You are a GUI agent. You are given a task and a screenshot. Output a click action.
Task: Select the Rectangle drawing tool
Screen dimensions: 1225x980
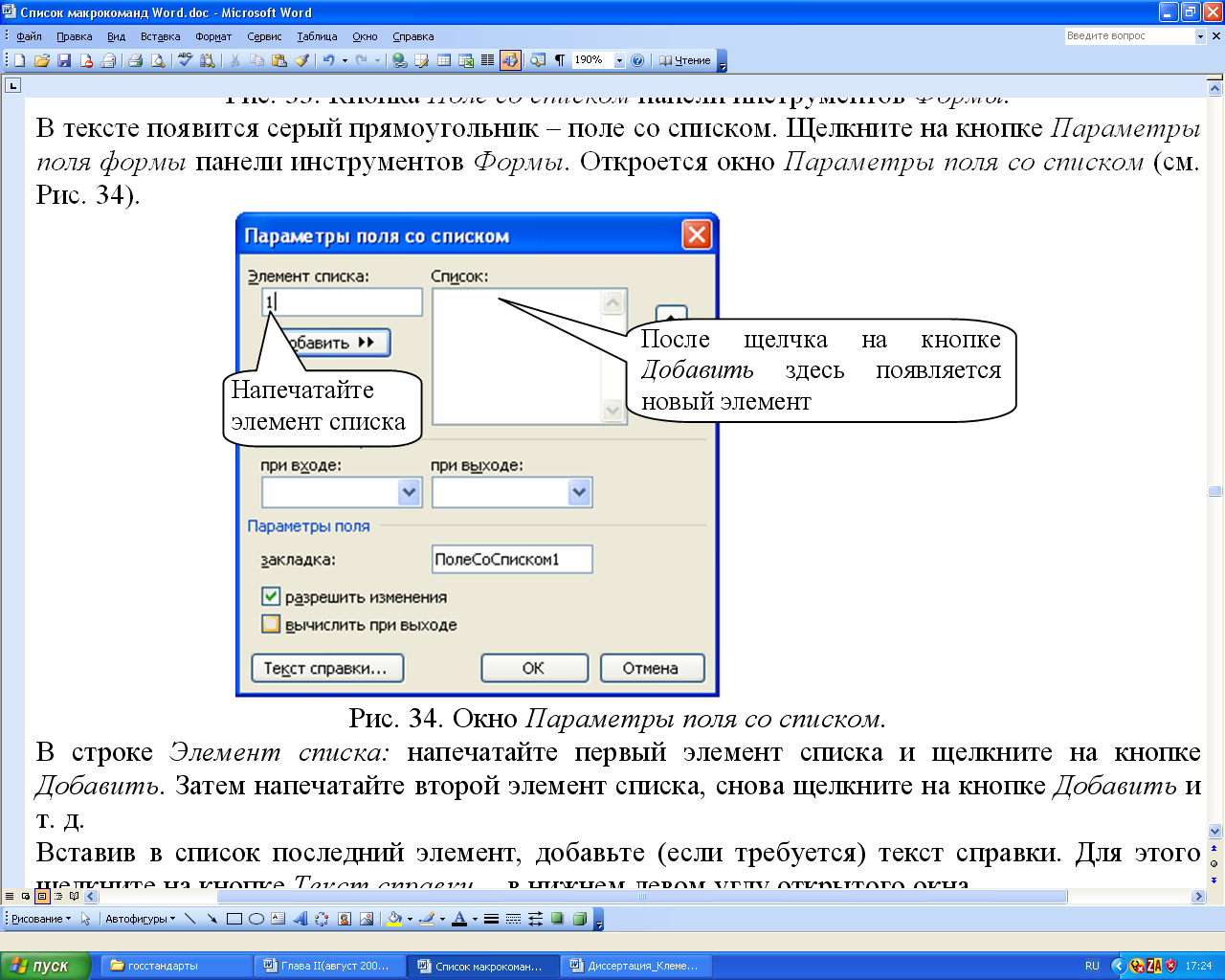pos(234,919)
